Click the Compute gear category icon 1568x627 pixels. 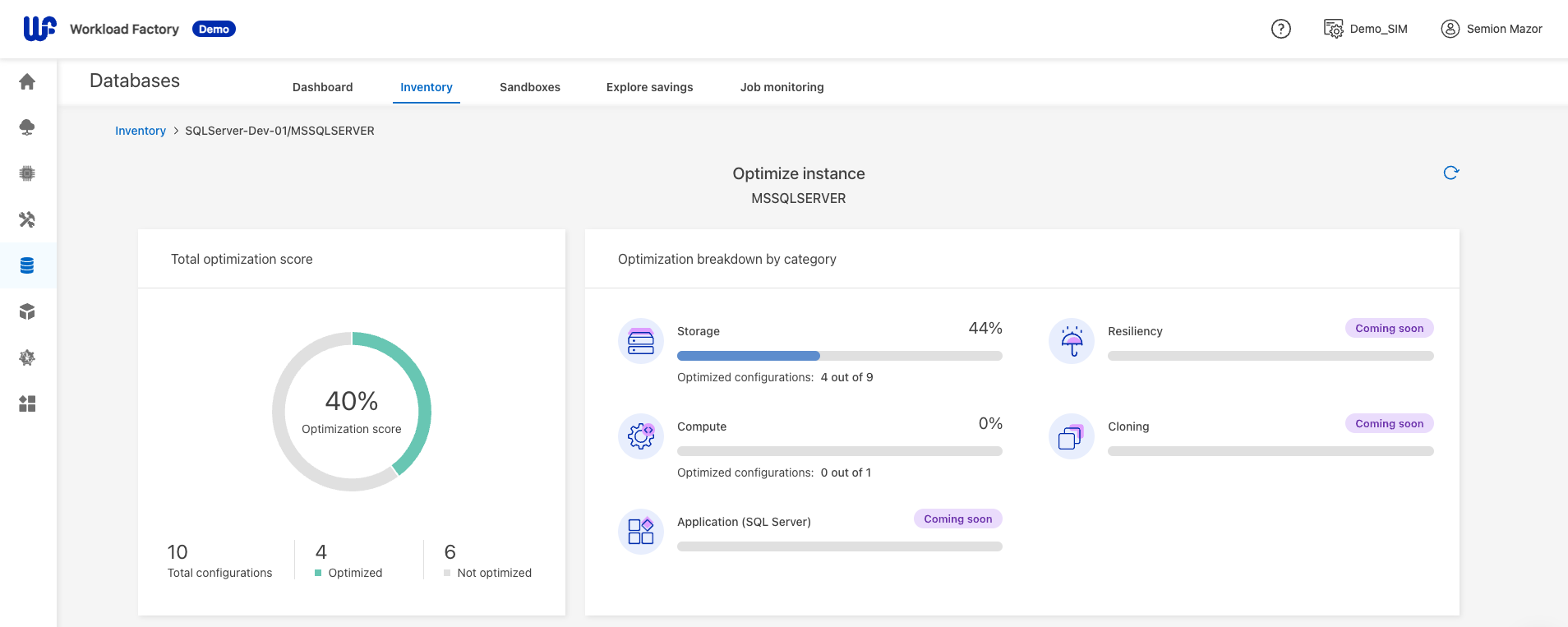[x=641, y=436]
